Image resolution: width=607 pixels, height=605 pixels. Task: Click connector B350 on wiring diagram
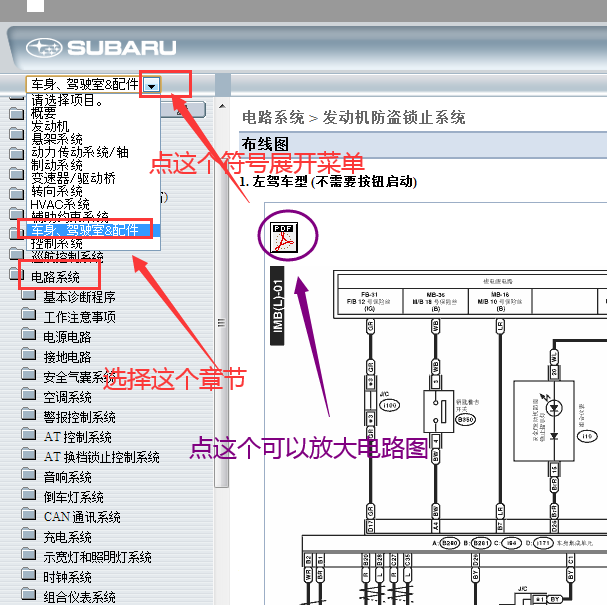pos(465,419)
